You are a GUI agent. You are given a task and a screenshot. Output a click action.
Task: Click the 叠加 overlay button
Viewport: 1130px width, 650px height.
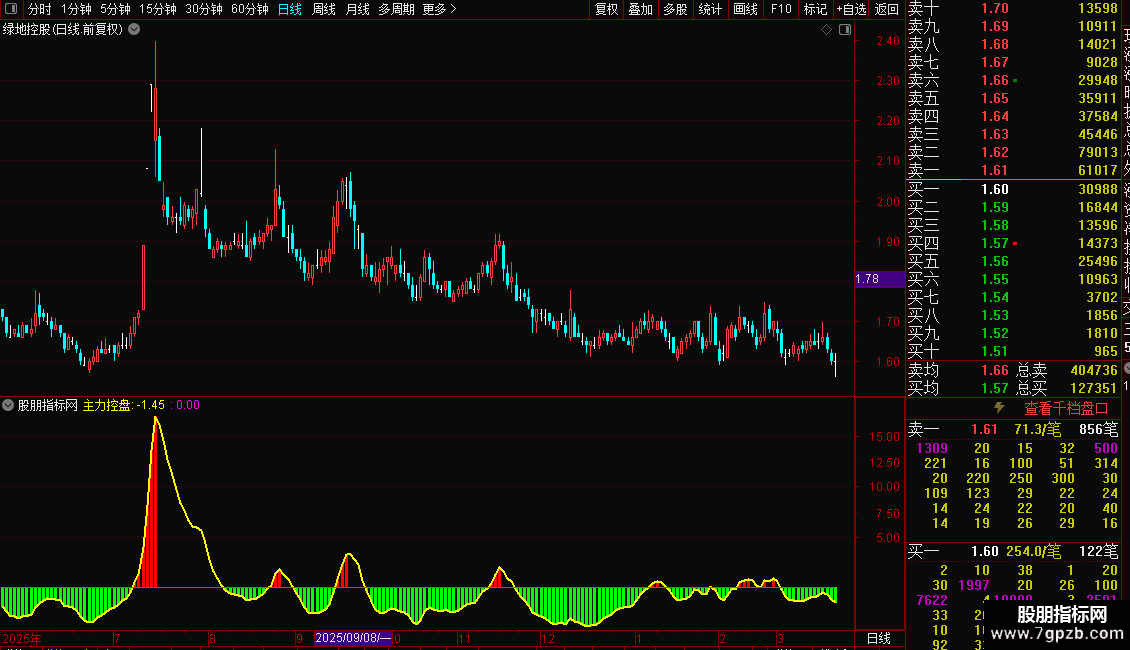[640, 9]
